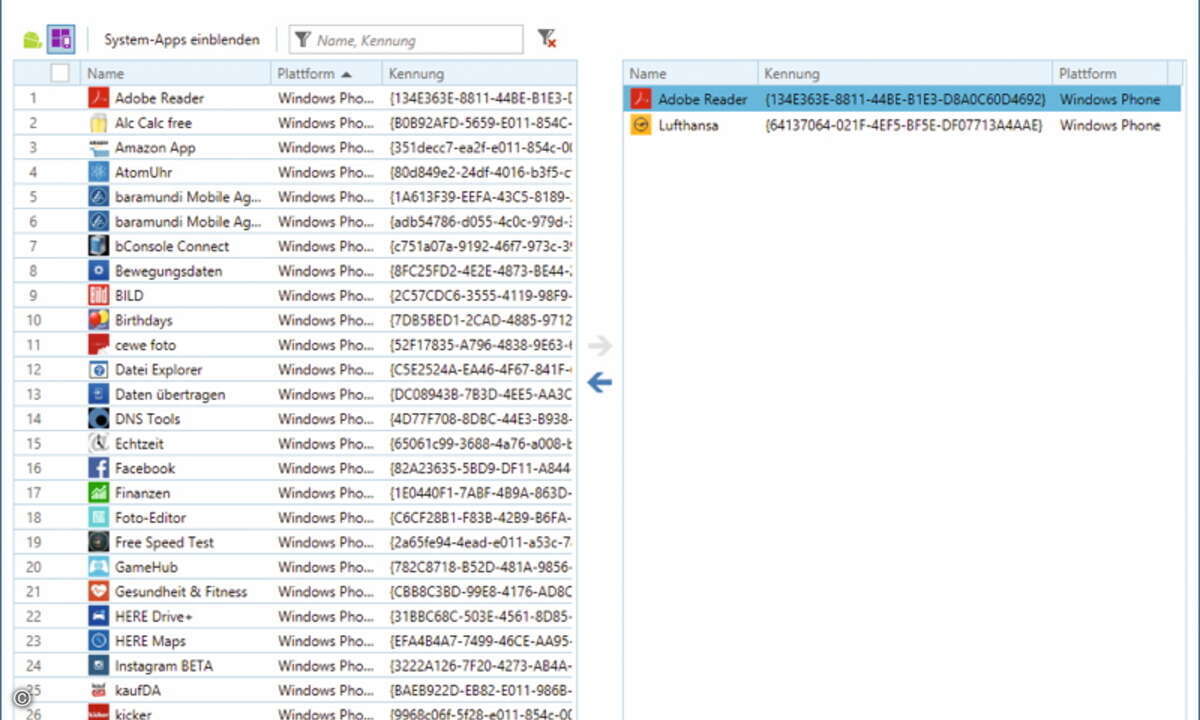Screen dimensions: 1200x720
Task: Click bConsole Connect app icon
Action: (98, 246)
